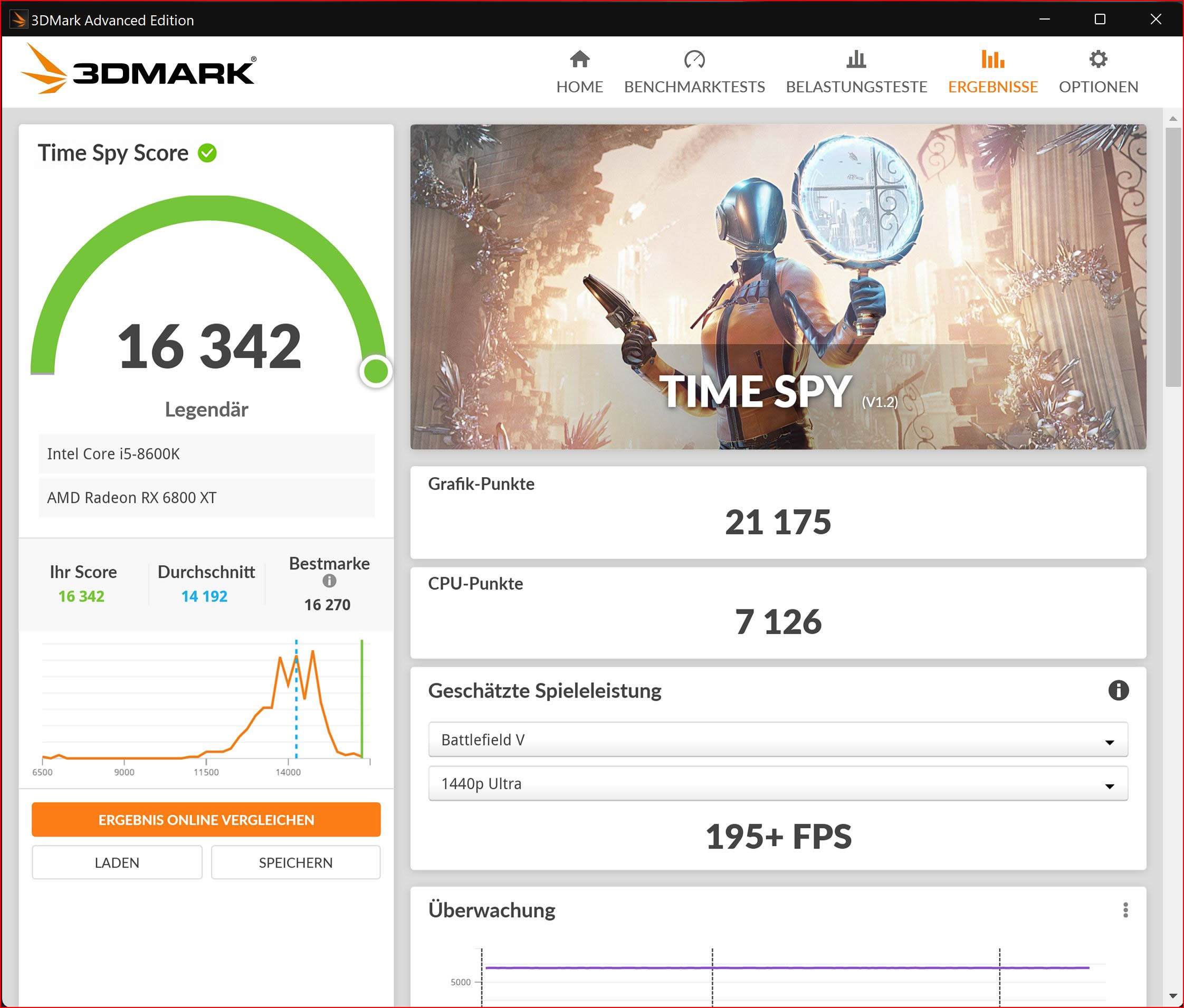The height and width of the screenshot is (1008, 1184).
Task: Click the LADEN button
Action: [x=117, y=862]
